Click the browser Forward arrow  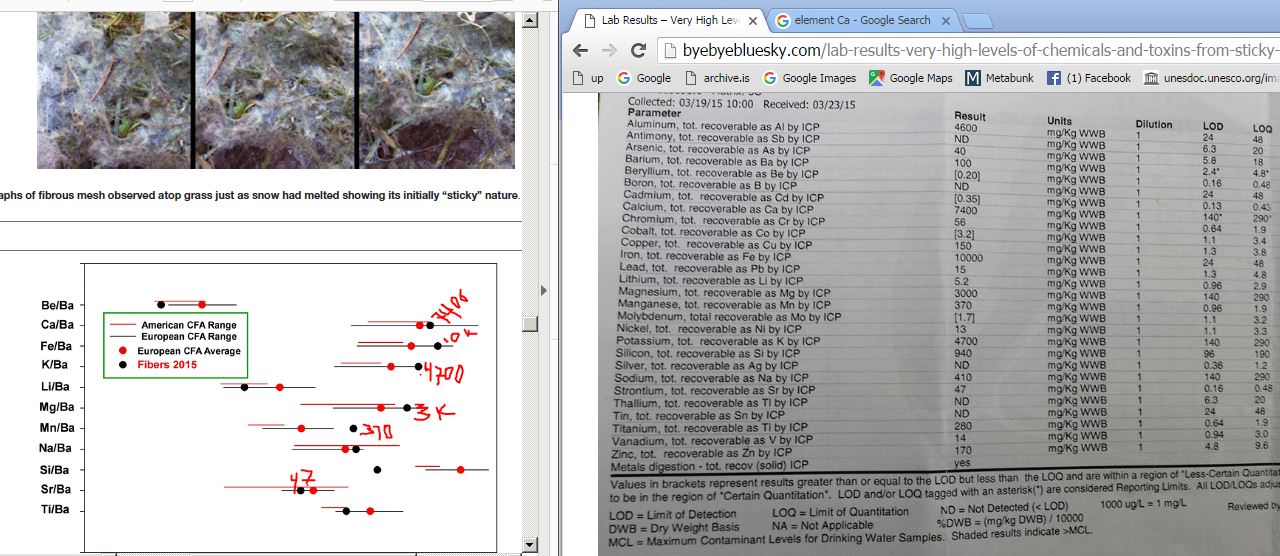pos(609,50)
